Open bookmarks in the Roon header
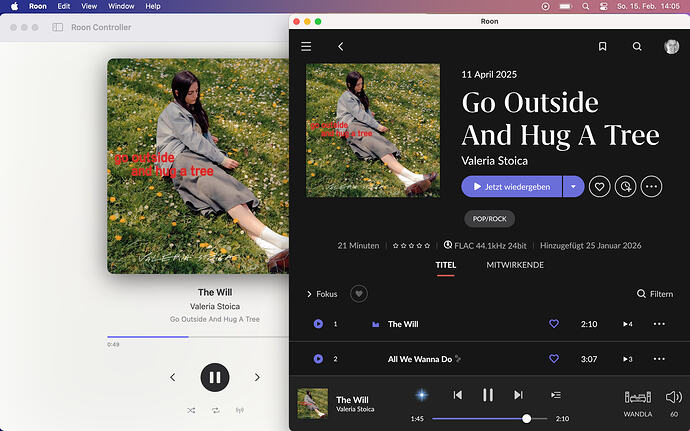The image size is (690, 431). [x=602, y=46]
